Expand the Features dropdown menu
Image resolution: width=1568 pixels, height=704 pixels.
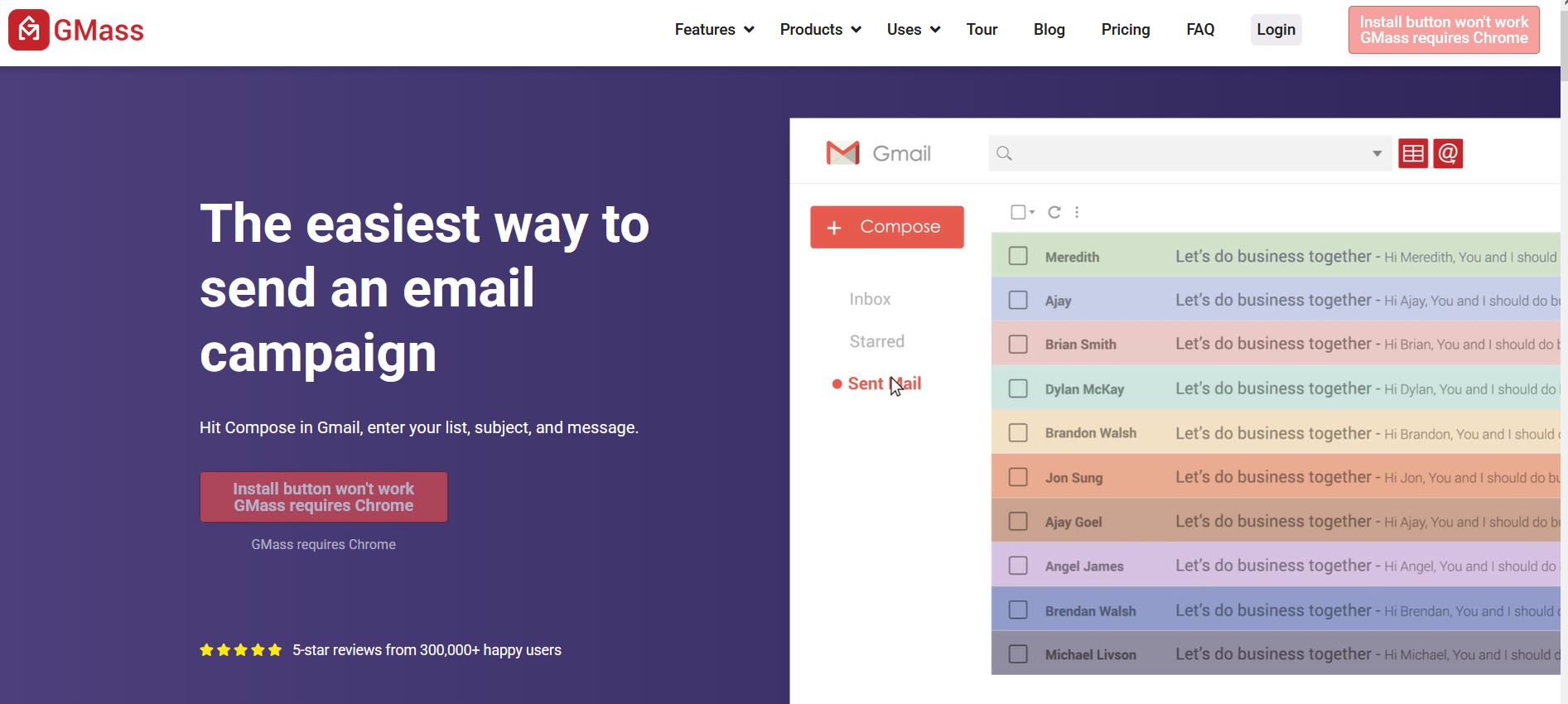714,30
